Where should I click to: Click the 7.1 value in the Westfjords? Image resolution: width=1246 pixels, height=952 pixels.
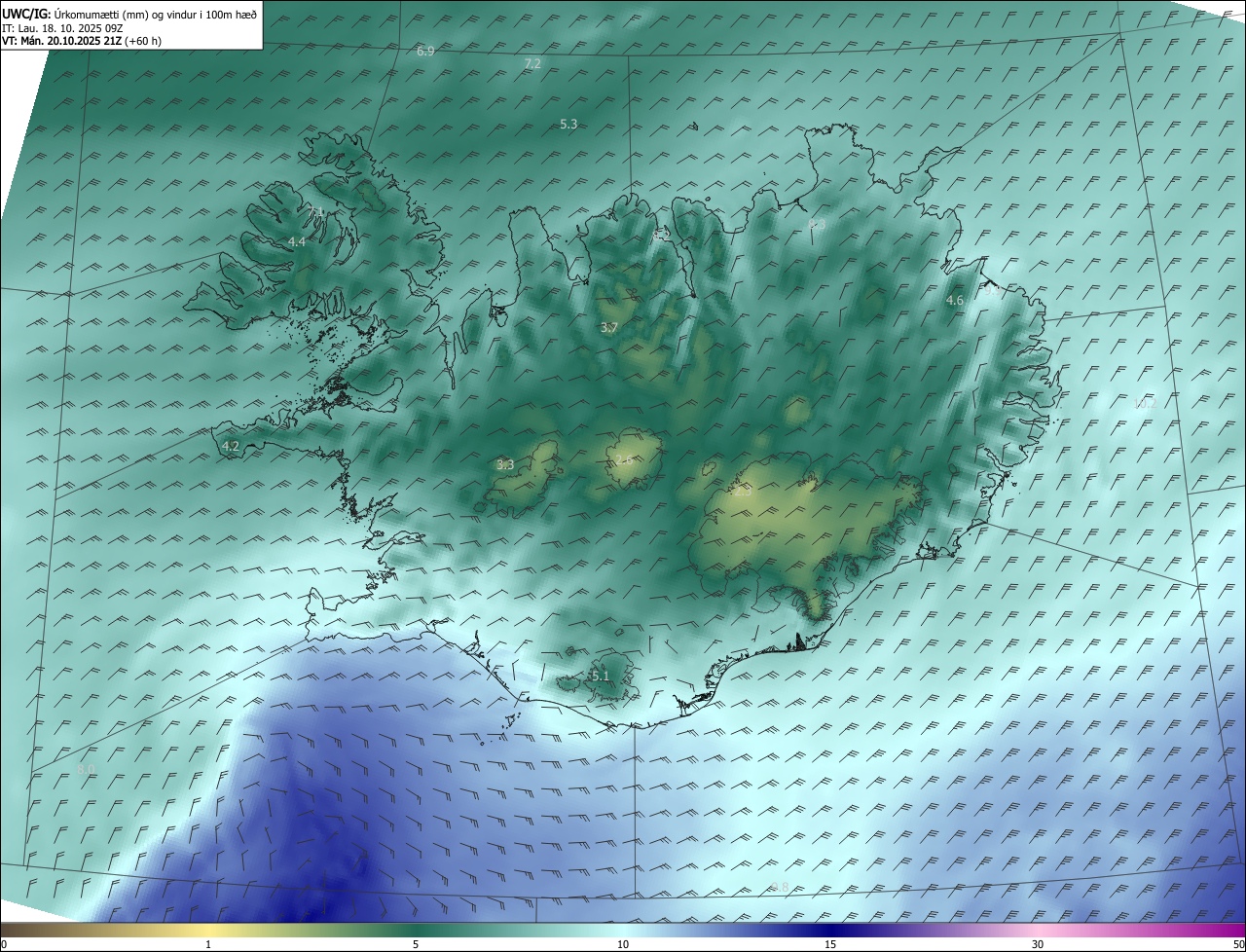[x=315, y=211]
